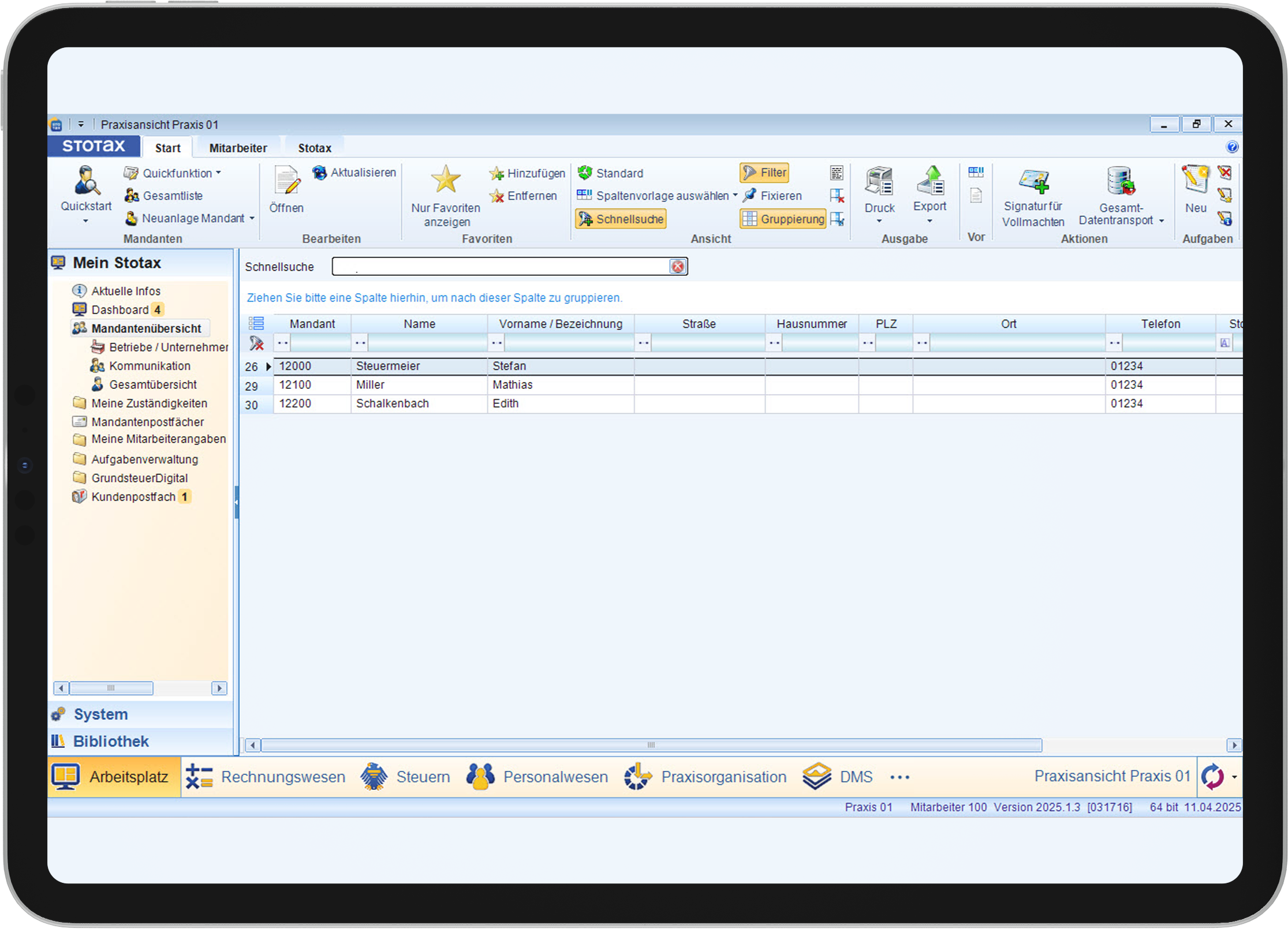Screen dimensions: 1288x929
Task: Open the Aufgabenverwaltung folder
Action: click(x=135, y=459)
